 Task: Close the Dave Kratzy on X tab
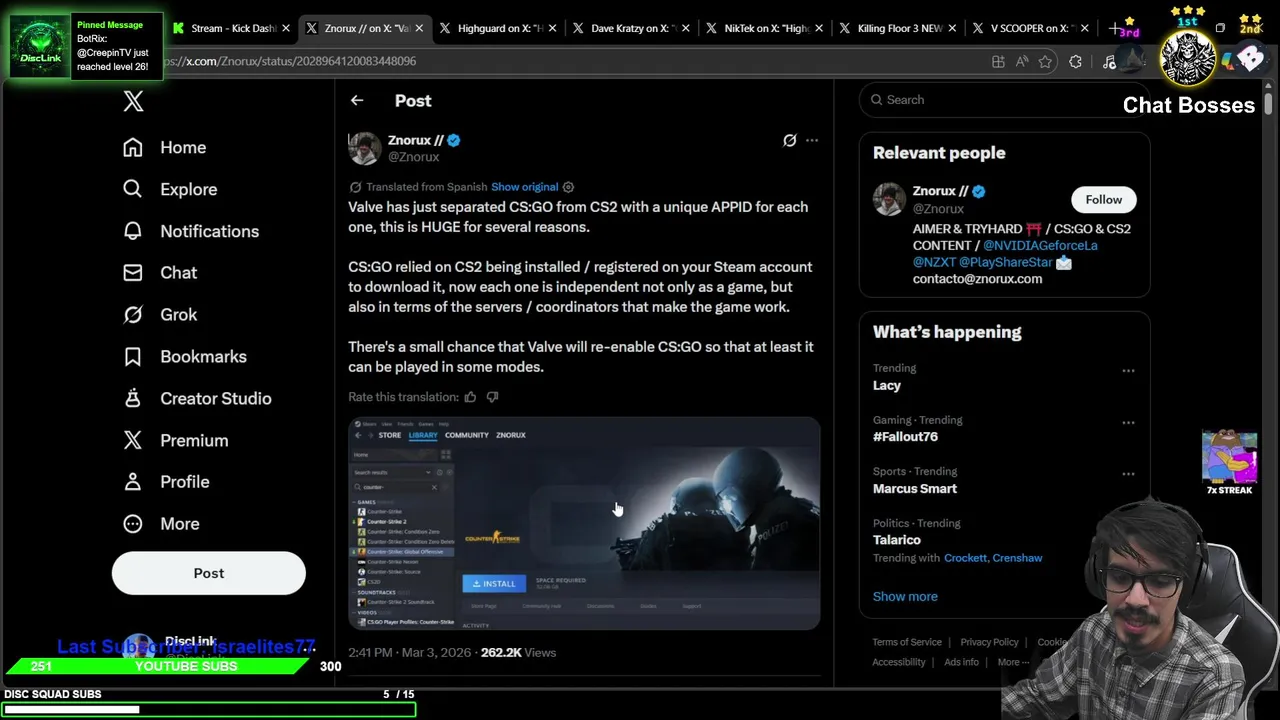click(685, 28)
